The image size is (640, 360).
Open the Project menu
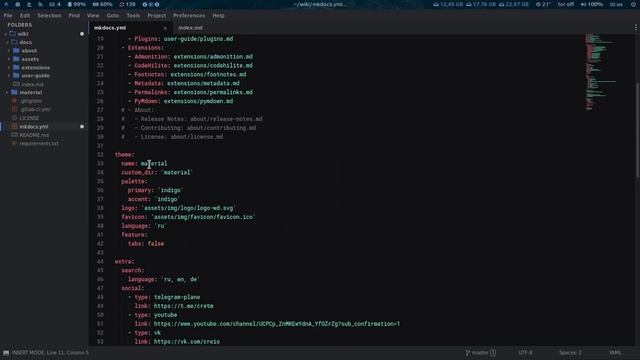(157, 16)
